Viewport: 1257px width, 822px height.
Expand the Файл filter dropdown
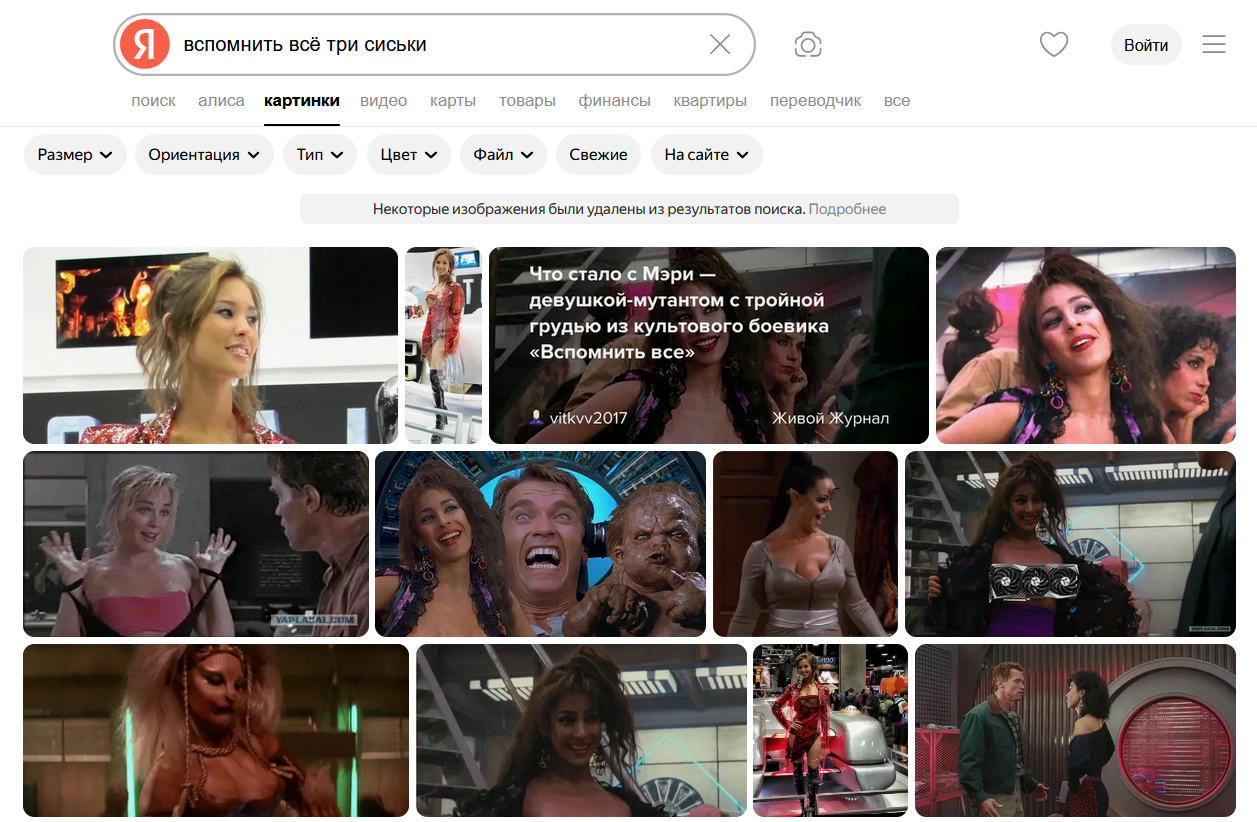coord(503,155)
